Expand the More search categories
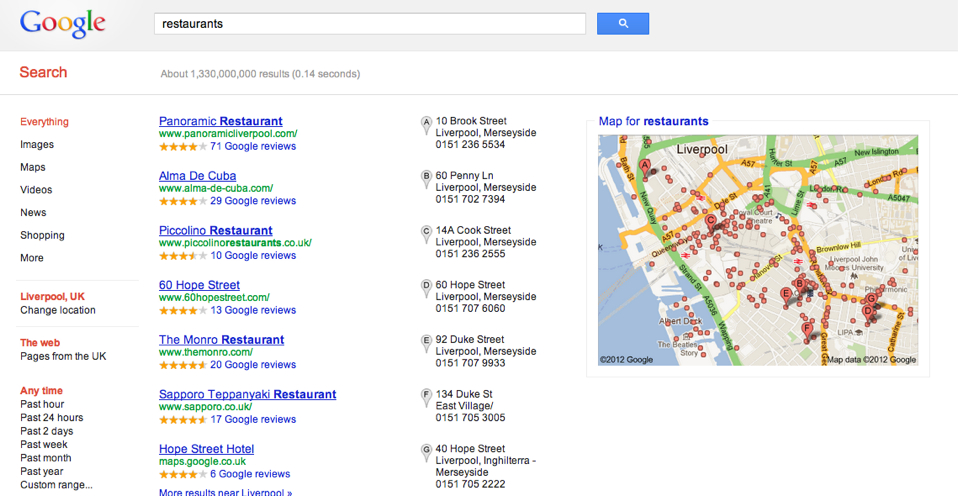The width and height of the screenshot is (958, 496). (32, 258)
